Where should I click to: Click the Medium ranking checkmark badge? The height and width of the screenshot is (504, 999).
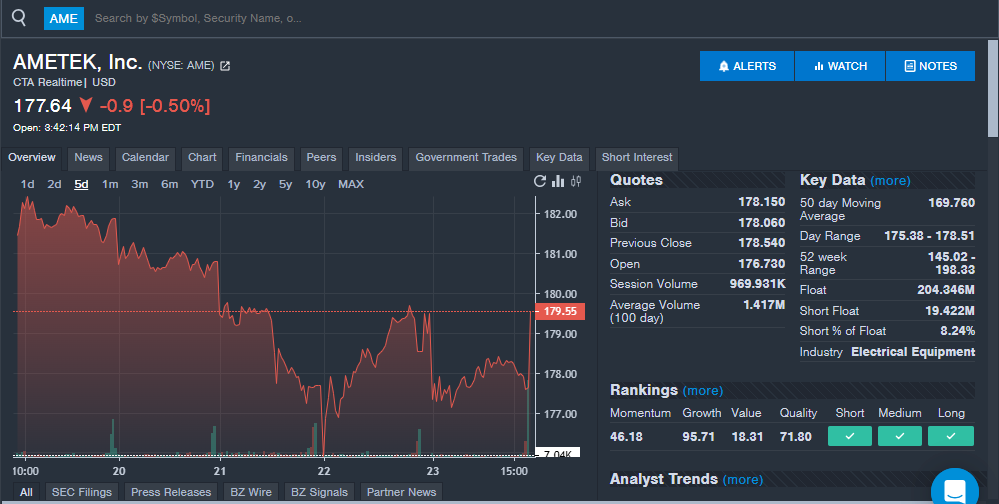(900, 436)
